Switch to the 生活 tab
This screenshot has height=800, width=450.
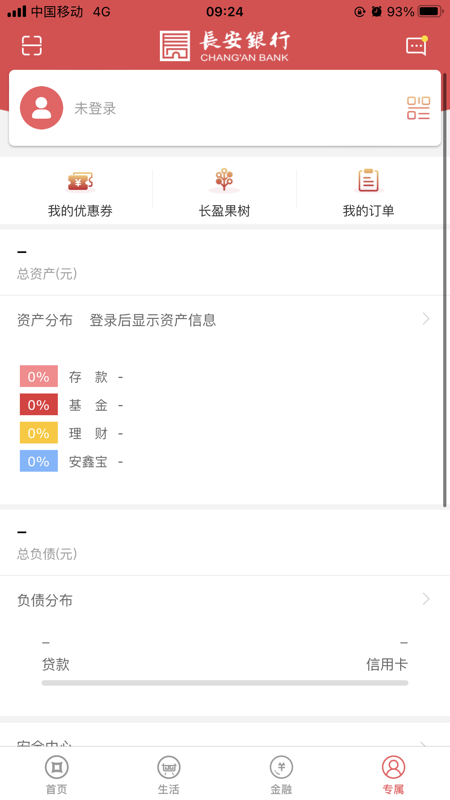168,774
